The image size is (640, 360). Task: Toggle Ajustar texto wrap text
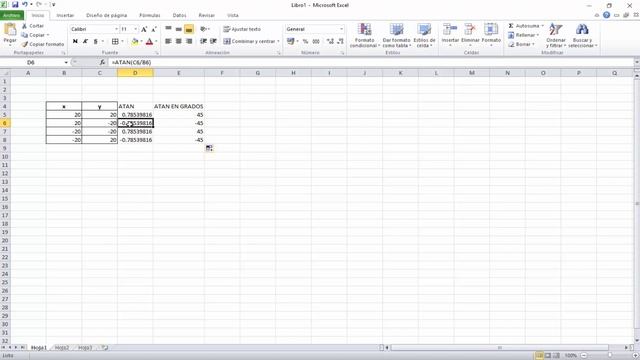click(242, 29)
